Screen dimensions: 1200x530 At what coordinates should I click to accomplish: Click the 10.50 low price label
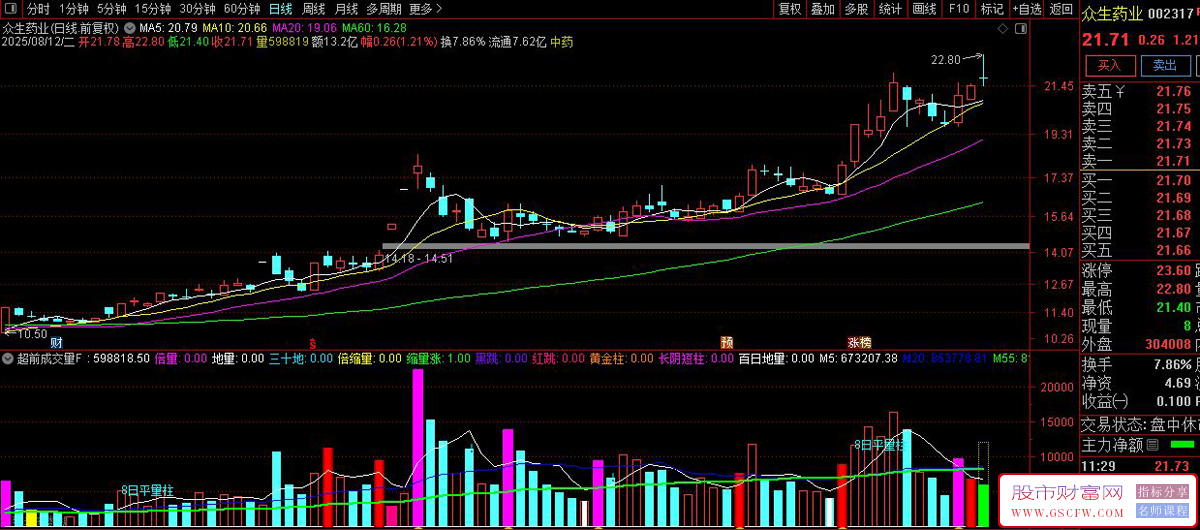coord(32,333)
